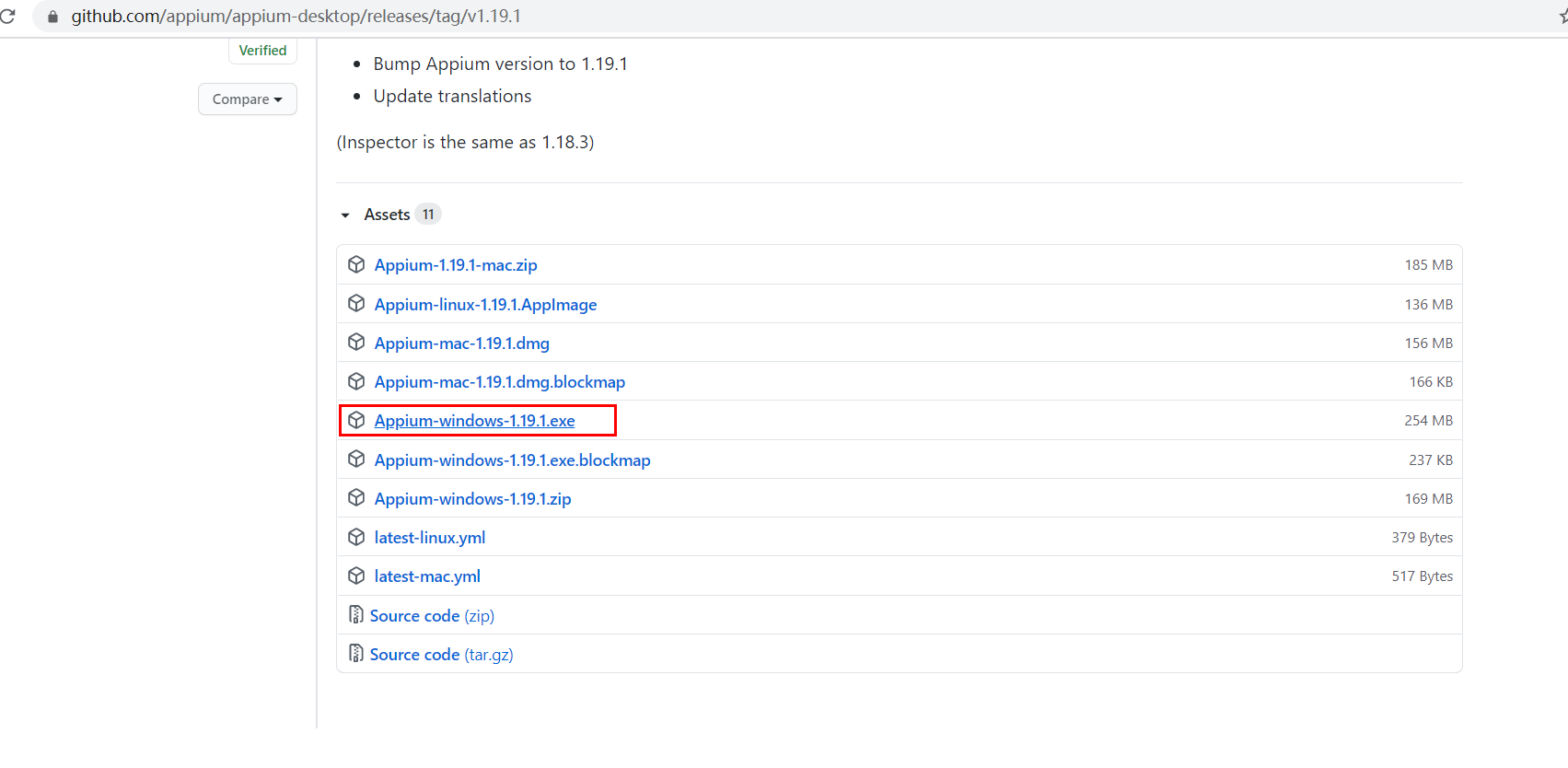This screenshot has width=1568, height=768.
Task: Click the package icon beside Appium-mac-1.19.1.dmg
Action: (356, 343)
